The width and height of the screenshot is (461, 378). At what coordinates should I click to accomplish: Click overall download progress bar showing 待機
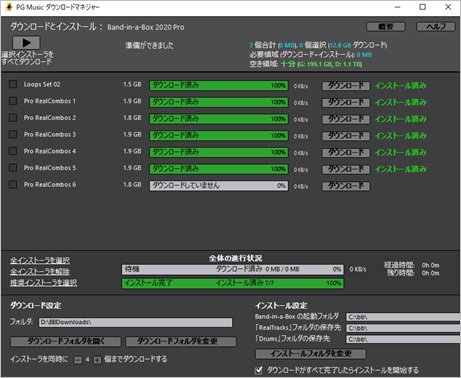tap(233, 269)
